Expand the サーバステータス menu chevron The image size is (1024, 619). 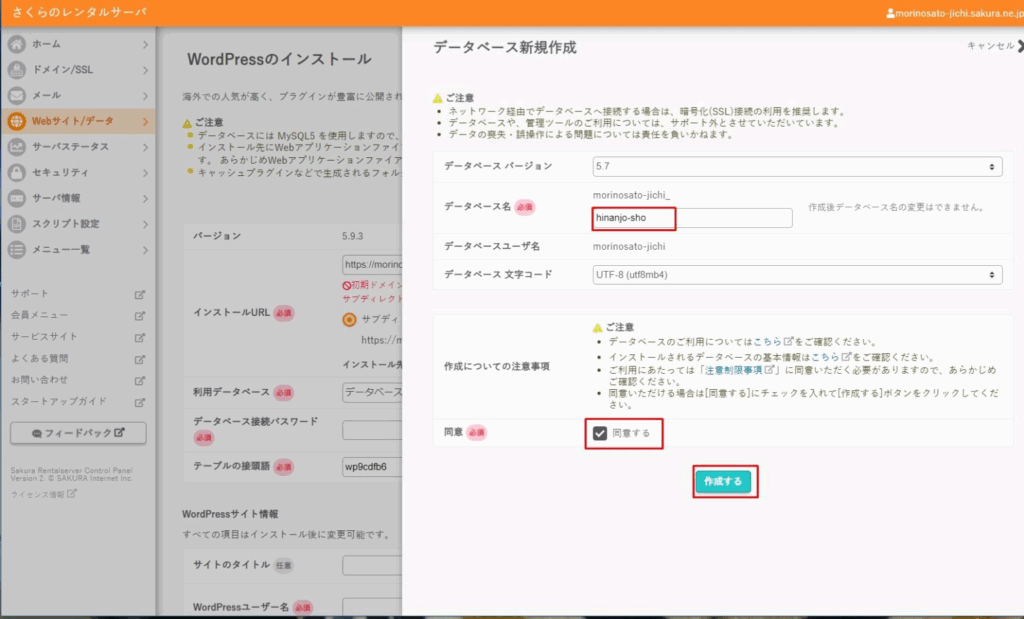point(145,148)
